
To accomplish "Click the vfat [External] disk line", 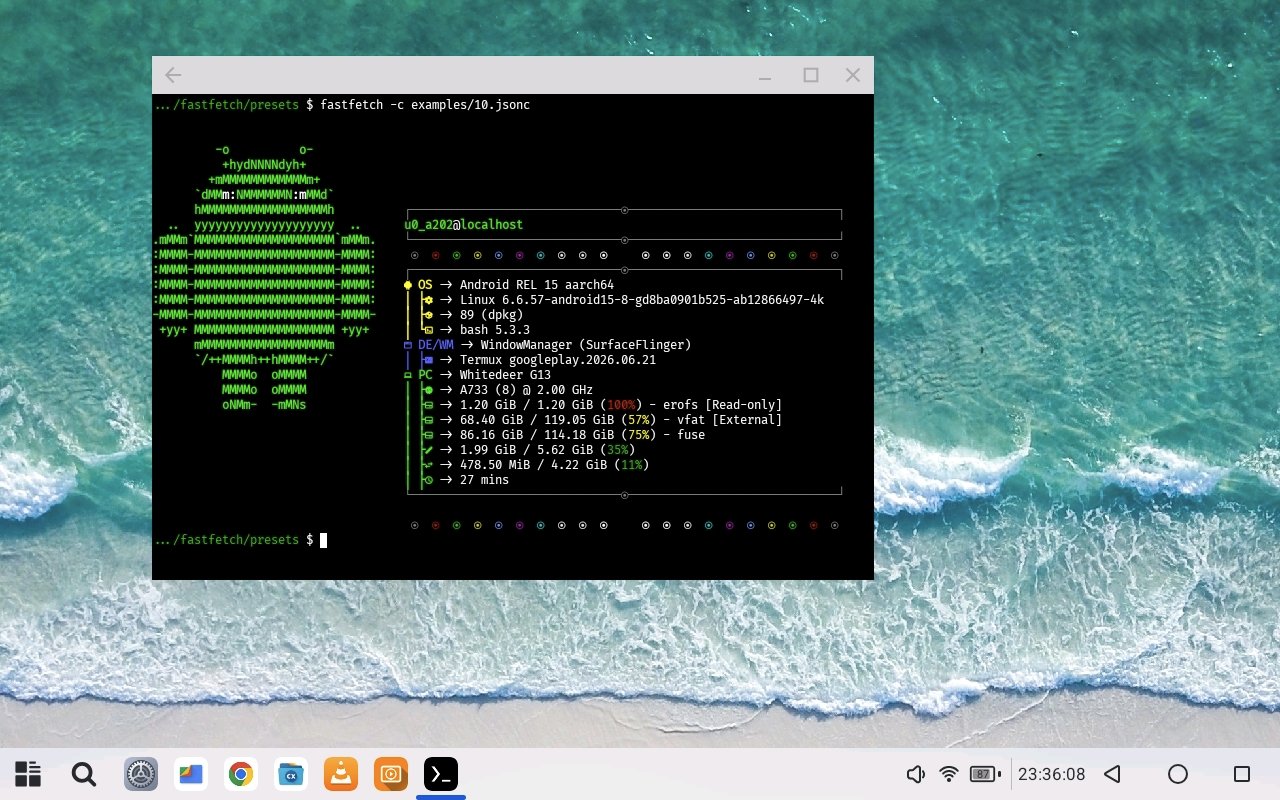I will (621, 420).
